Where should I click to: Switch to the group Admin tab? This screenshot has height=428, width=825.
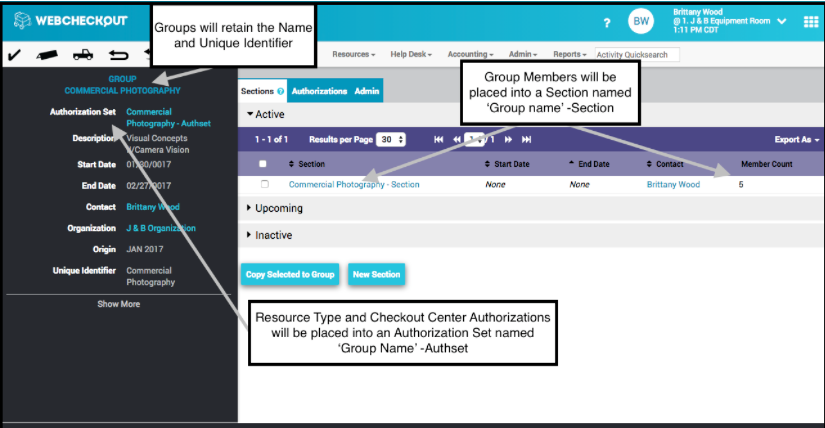pyautogui.click(x=367, y=91)
